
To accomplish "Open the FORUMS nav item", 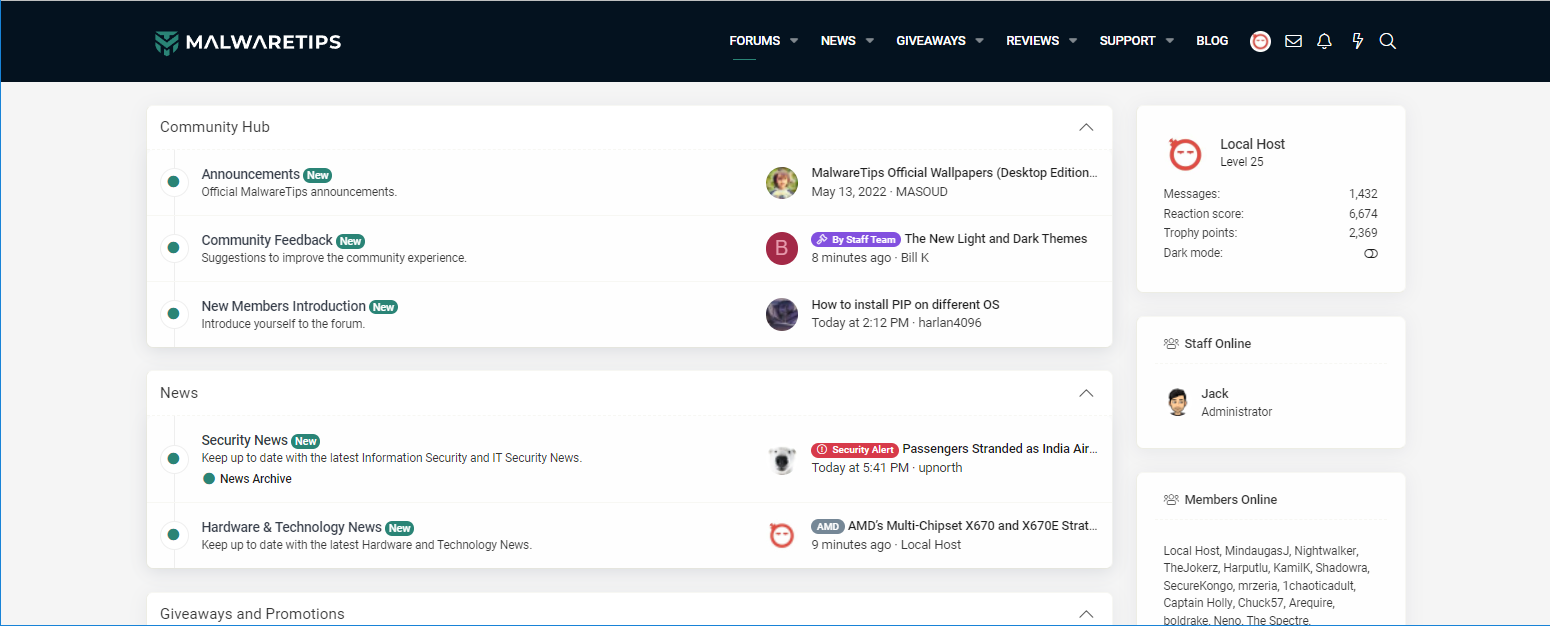I will pos(755,41).
